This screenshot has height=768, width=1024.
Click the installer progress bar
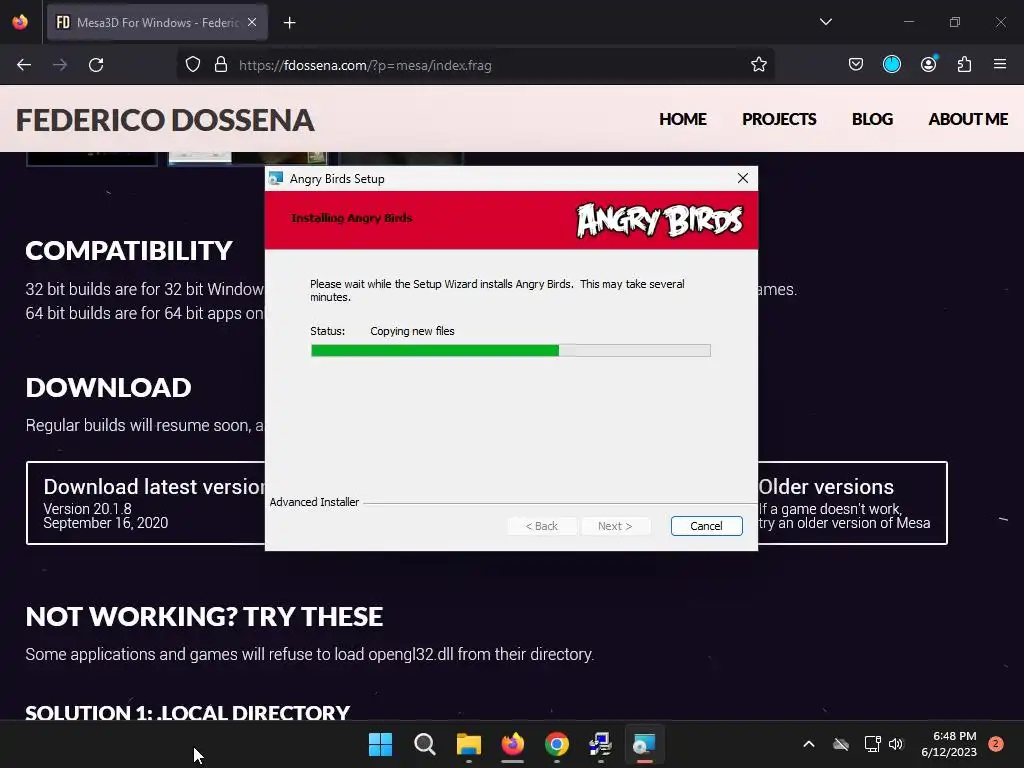tap(511, 351)
